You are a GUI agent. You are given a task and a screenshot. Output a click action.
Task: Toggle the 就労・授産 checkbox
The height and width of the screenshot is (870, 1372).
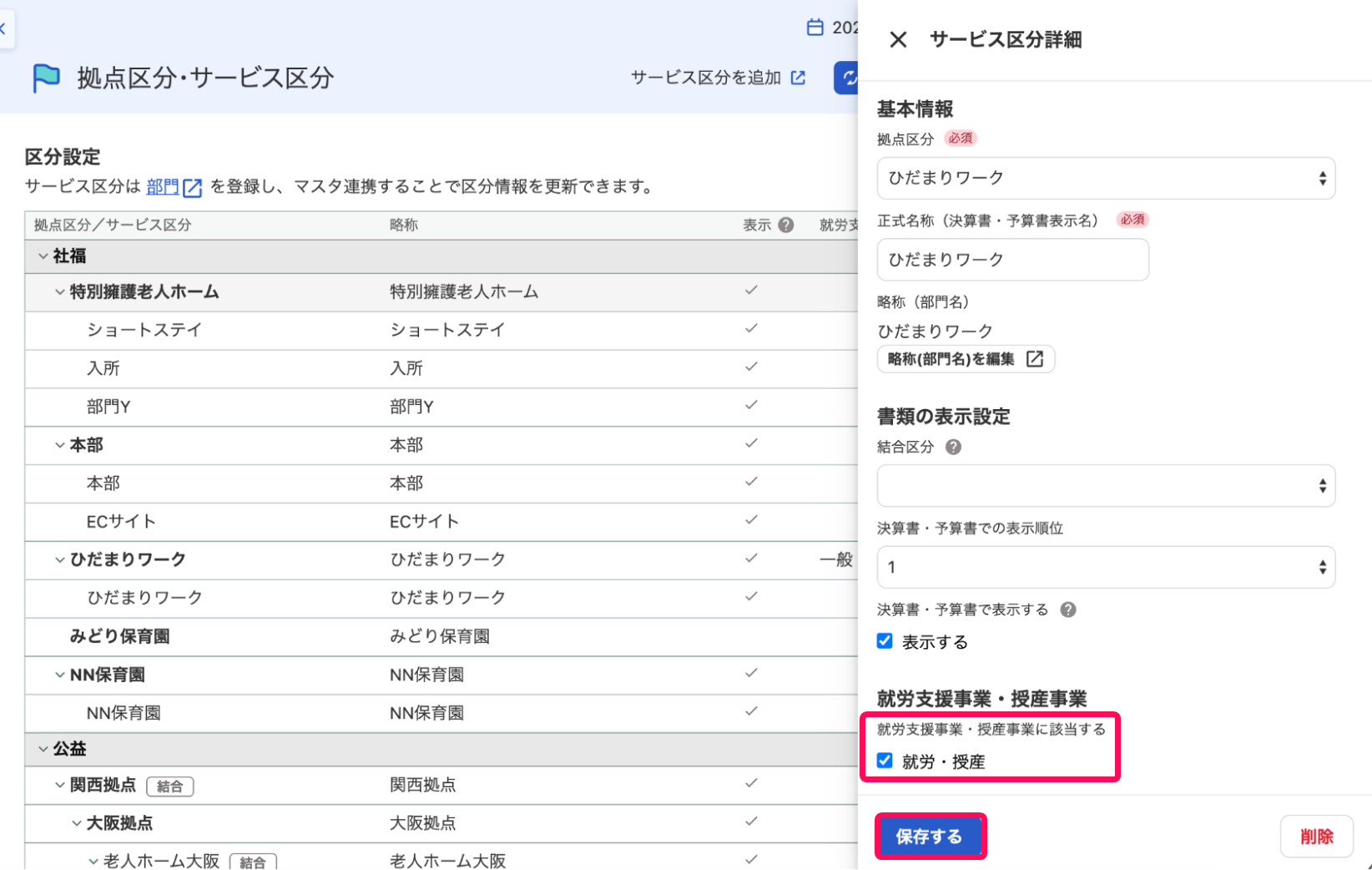click(x=885, y=761)
